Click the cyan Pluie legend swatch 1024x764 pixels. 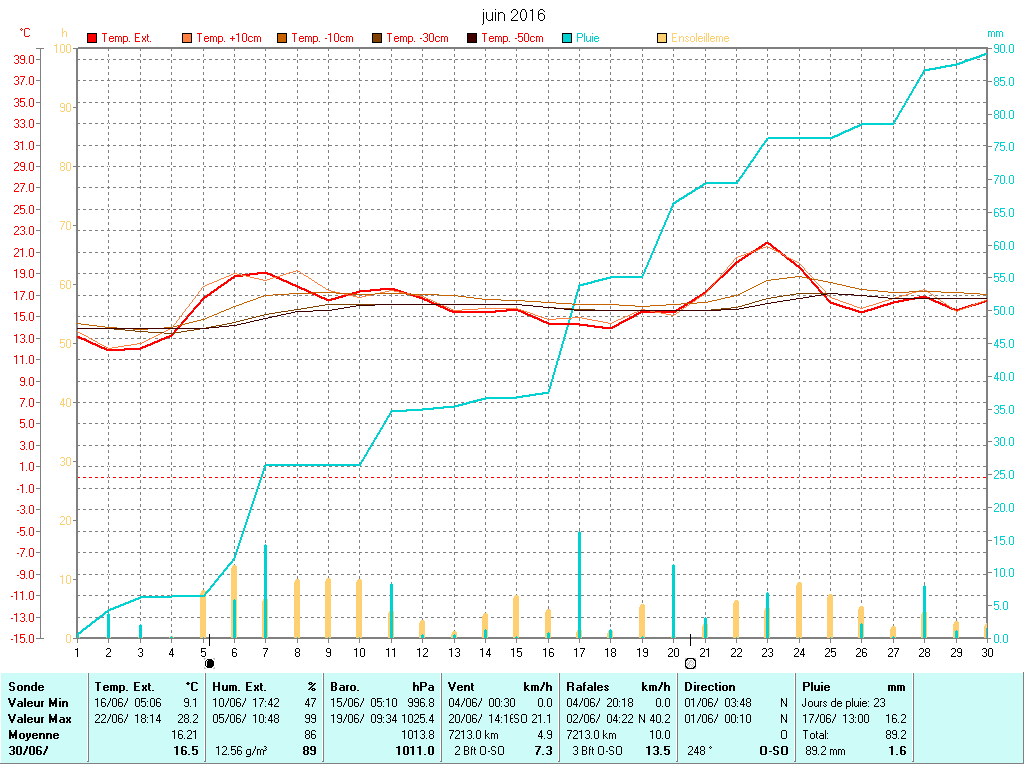coord(567,38)
